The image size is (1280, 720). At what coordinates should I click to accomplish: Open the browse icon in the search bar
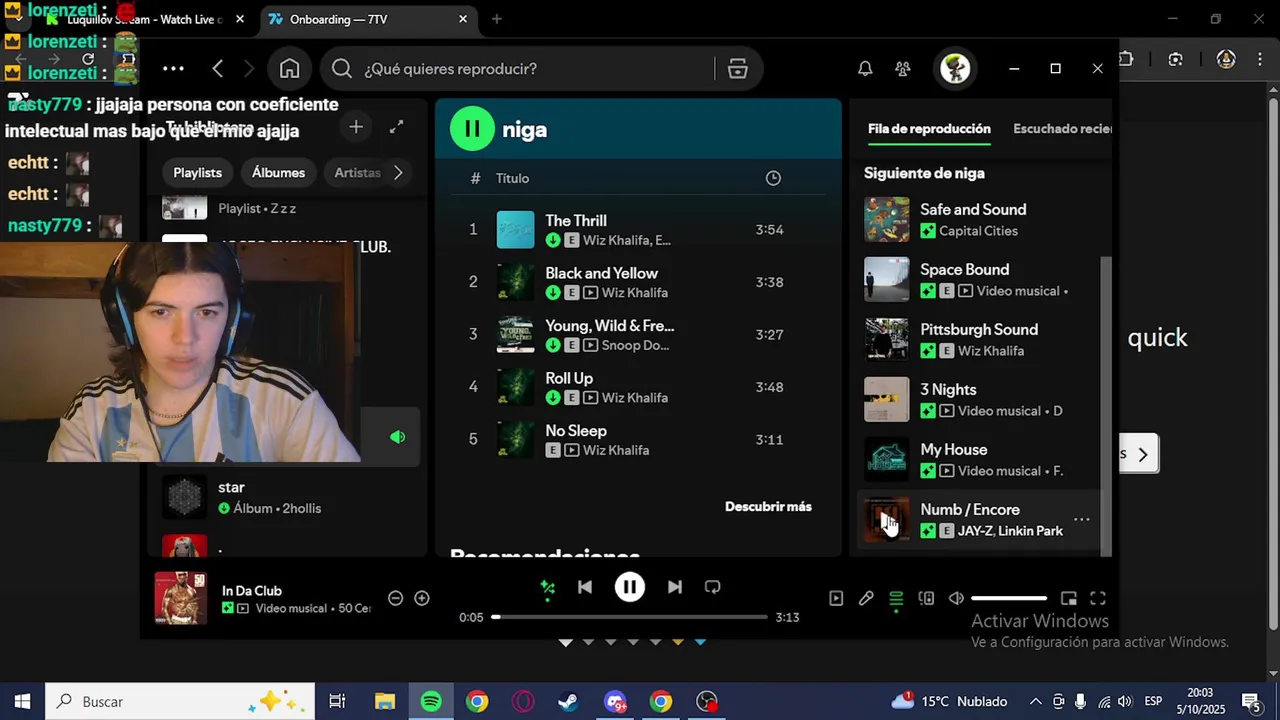pos(738,69)
